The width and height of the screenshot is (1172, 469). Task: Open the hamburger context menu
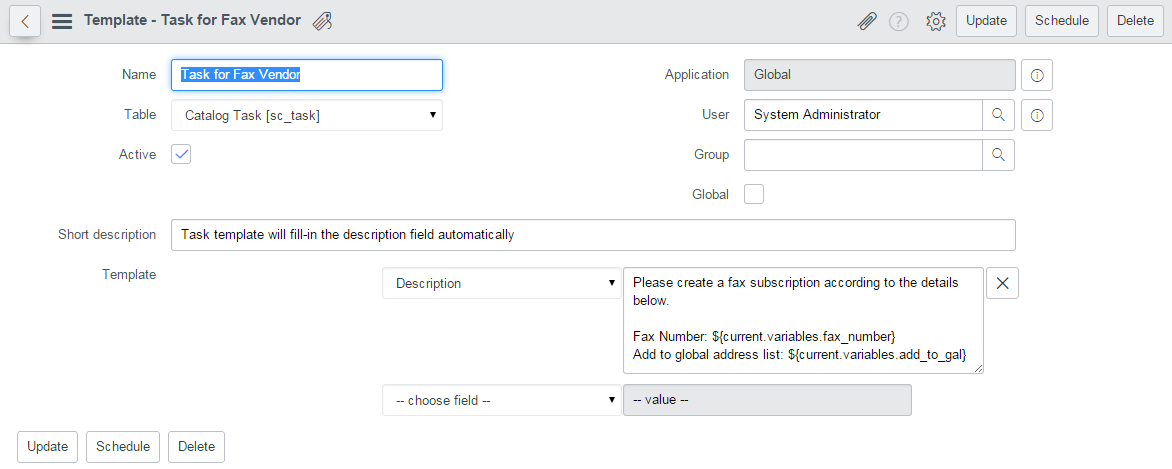click(x=62, y=21)
